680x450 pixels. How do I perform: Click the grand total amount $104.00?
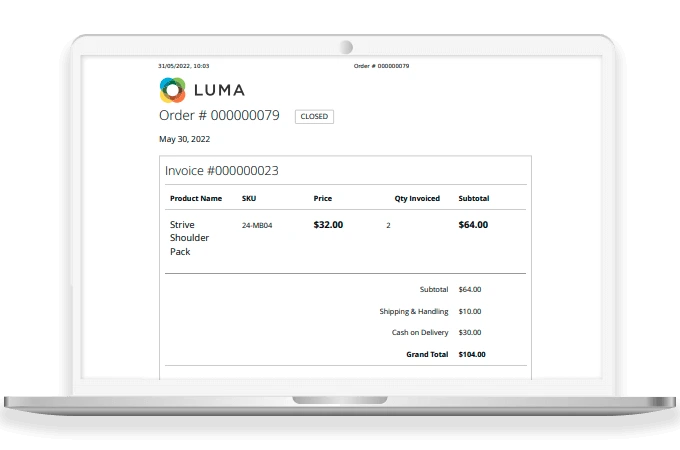(x=472, y=355)
